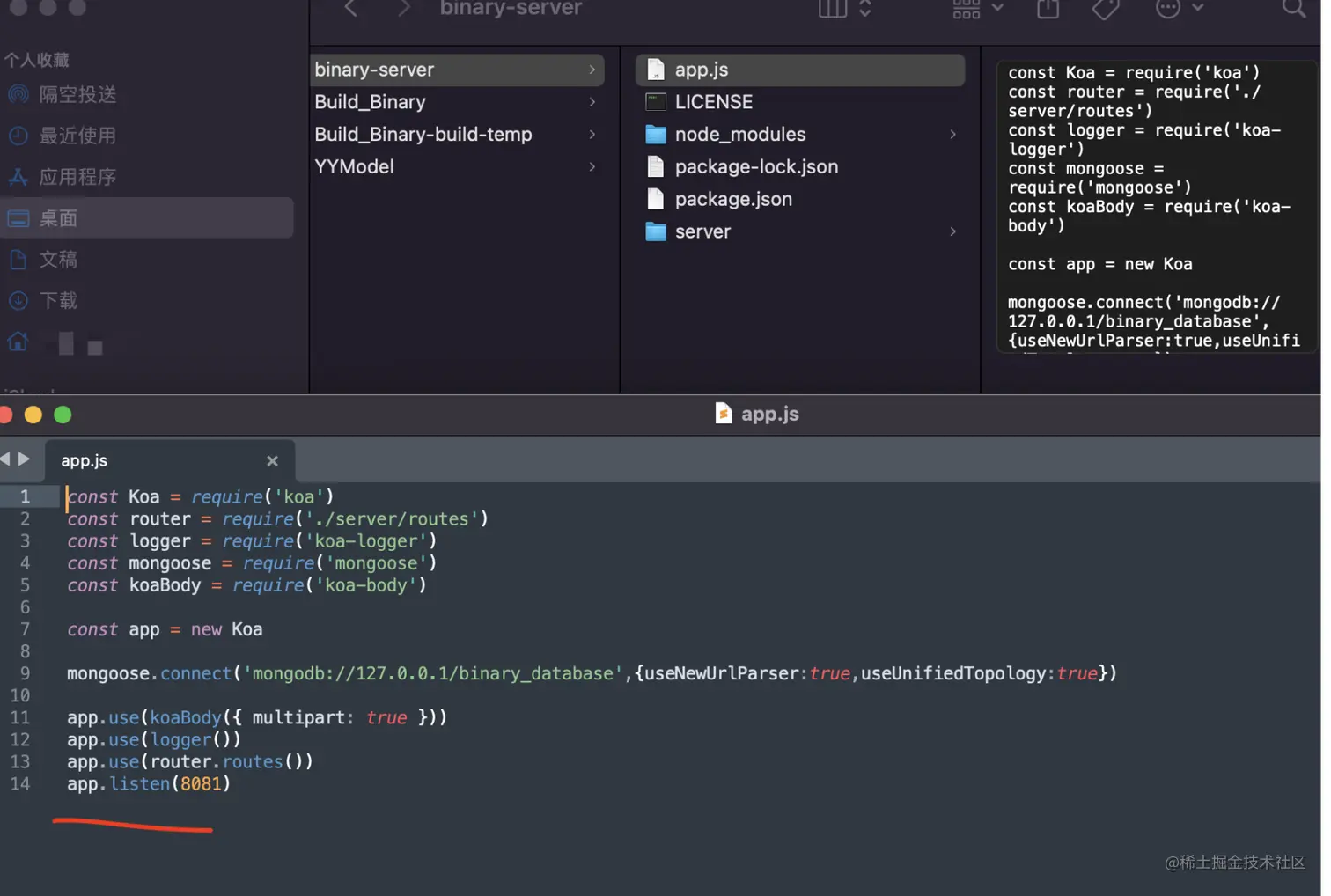Click the LICENSE file icon

point(655,102)
